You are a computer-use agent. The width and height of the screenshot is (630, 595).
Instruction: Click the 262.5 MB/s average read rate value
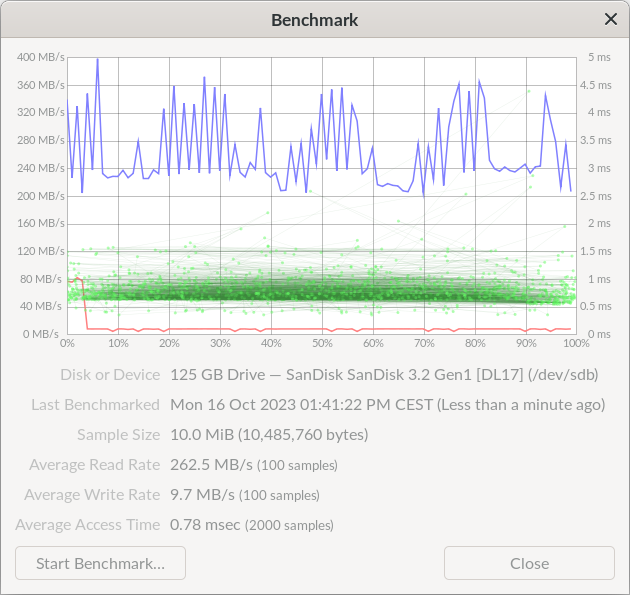point(211,465)
